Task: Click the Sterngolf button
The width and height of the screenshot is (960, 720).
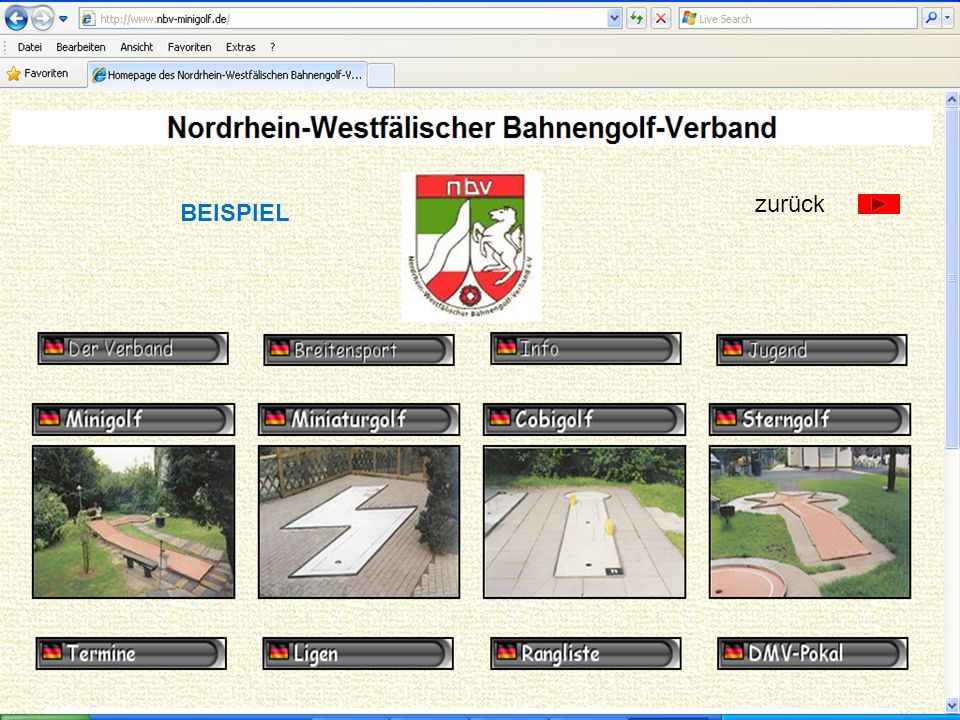Action: (810, 419)
